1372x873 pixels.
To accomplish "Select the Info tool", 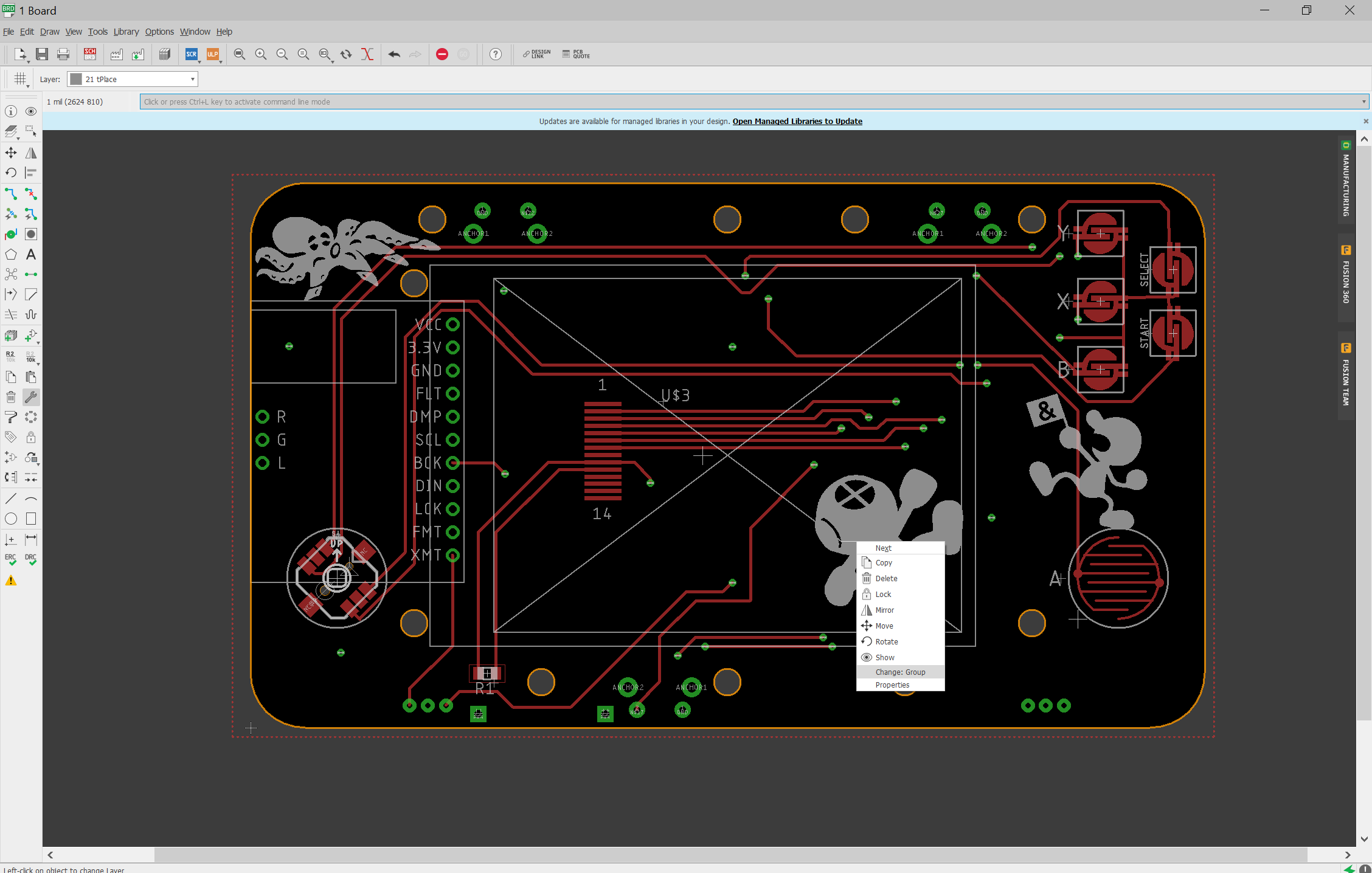I will click(11, 111).
